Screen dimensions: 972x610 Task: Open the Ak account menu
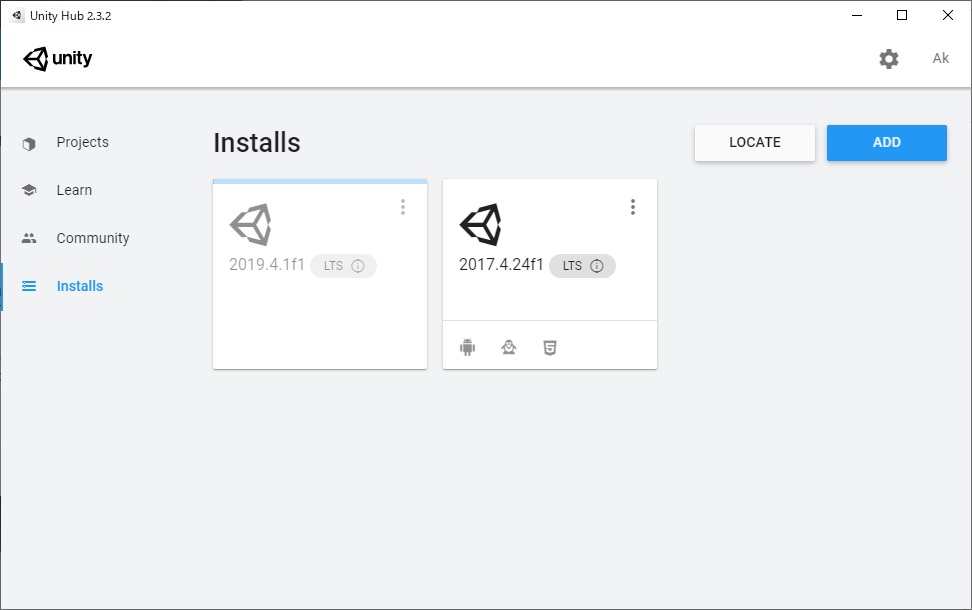[x=940, y=58]
